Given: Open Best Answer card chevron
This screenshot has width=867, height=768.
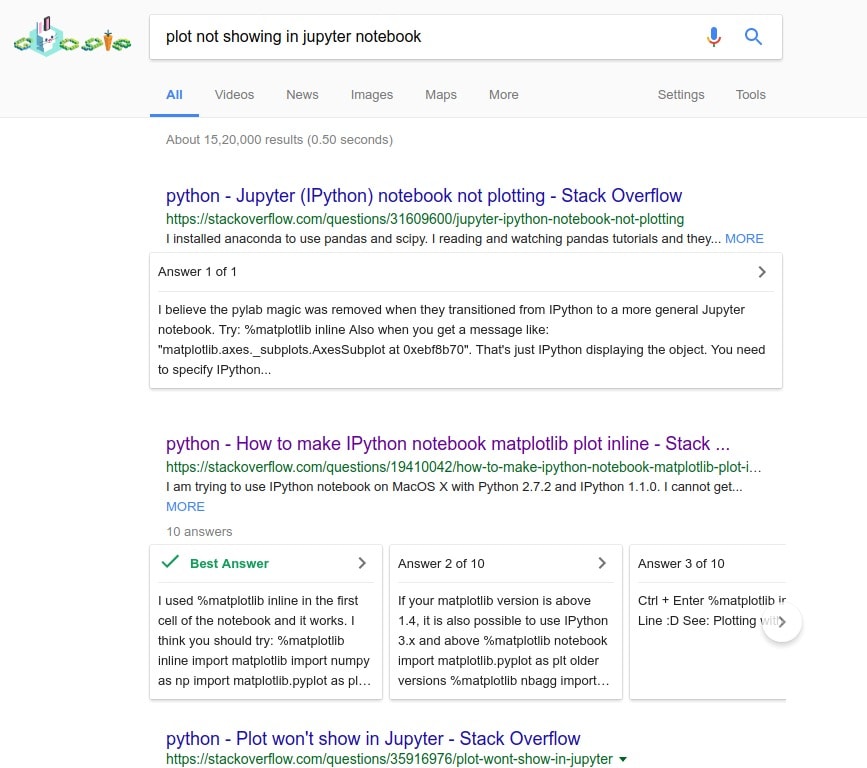Looking at the screenshot, I should point(362,563).
